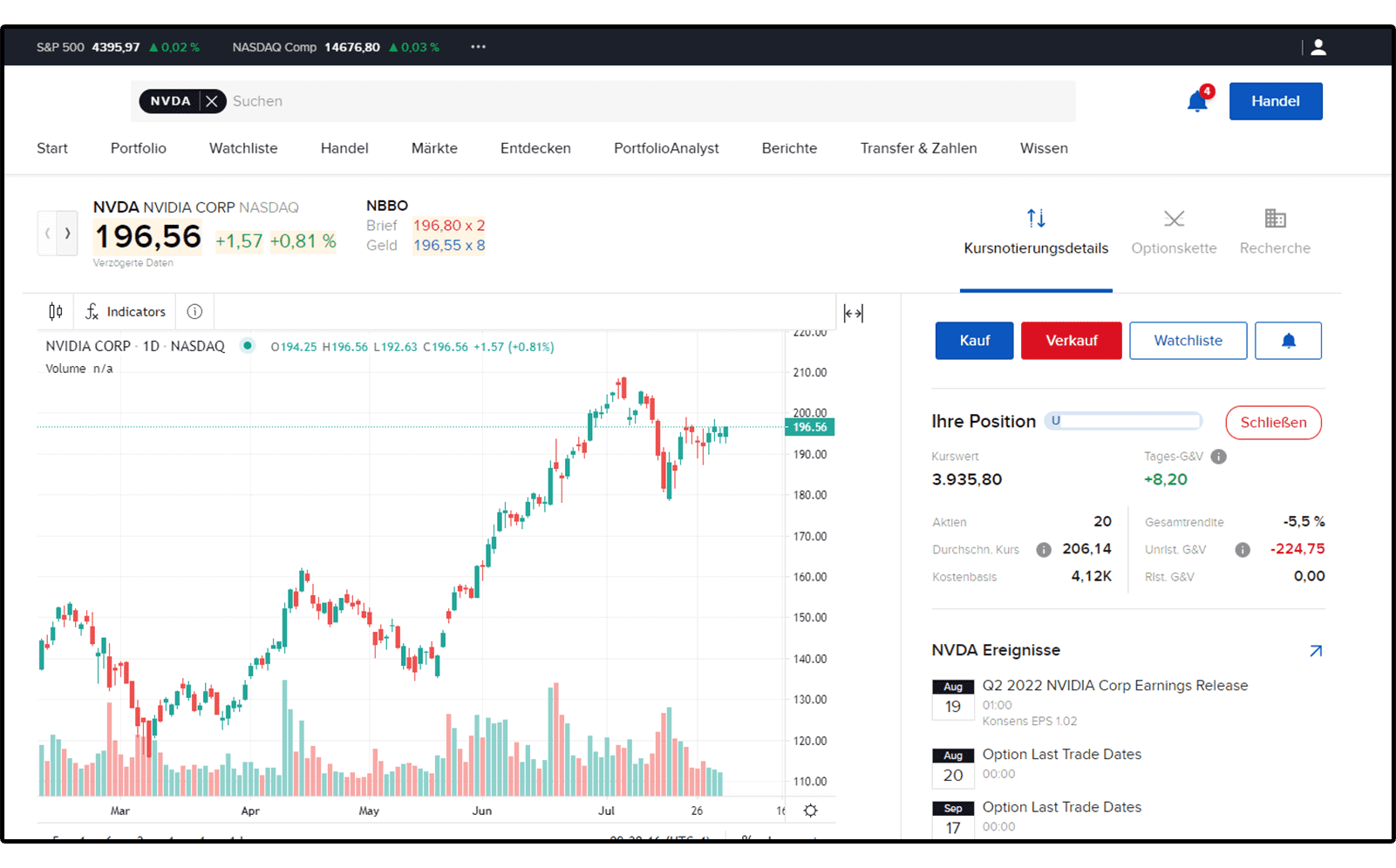Image resolution: width=1396 pixels, height=868 pixels.
Task: Open the Wissen navigation item
Action: pos(1044,148)
